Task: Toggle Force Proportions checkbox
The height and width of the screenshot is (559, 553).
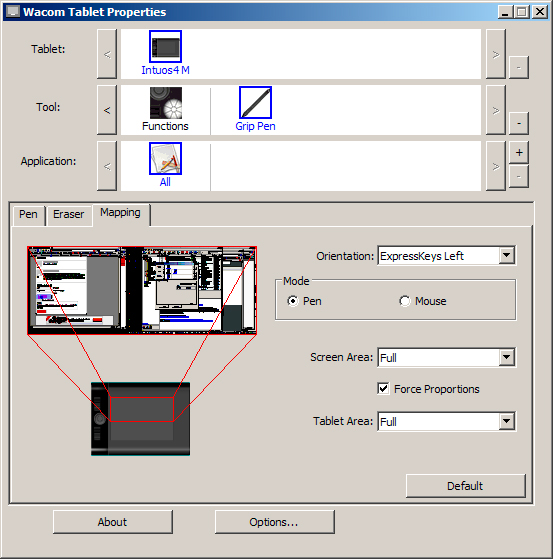Action: [x=383, y=389]
